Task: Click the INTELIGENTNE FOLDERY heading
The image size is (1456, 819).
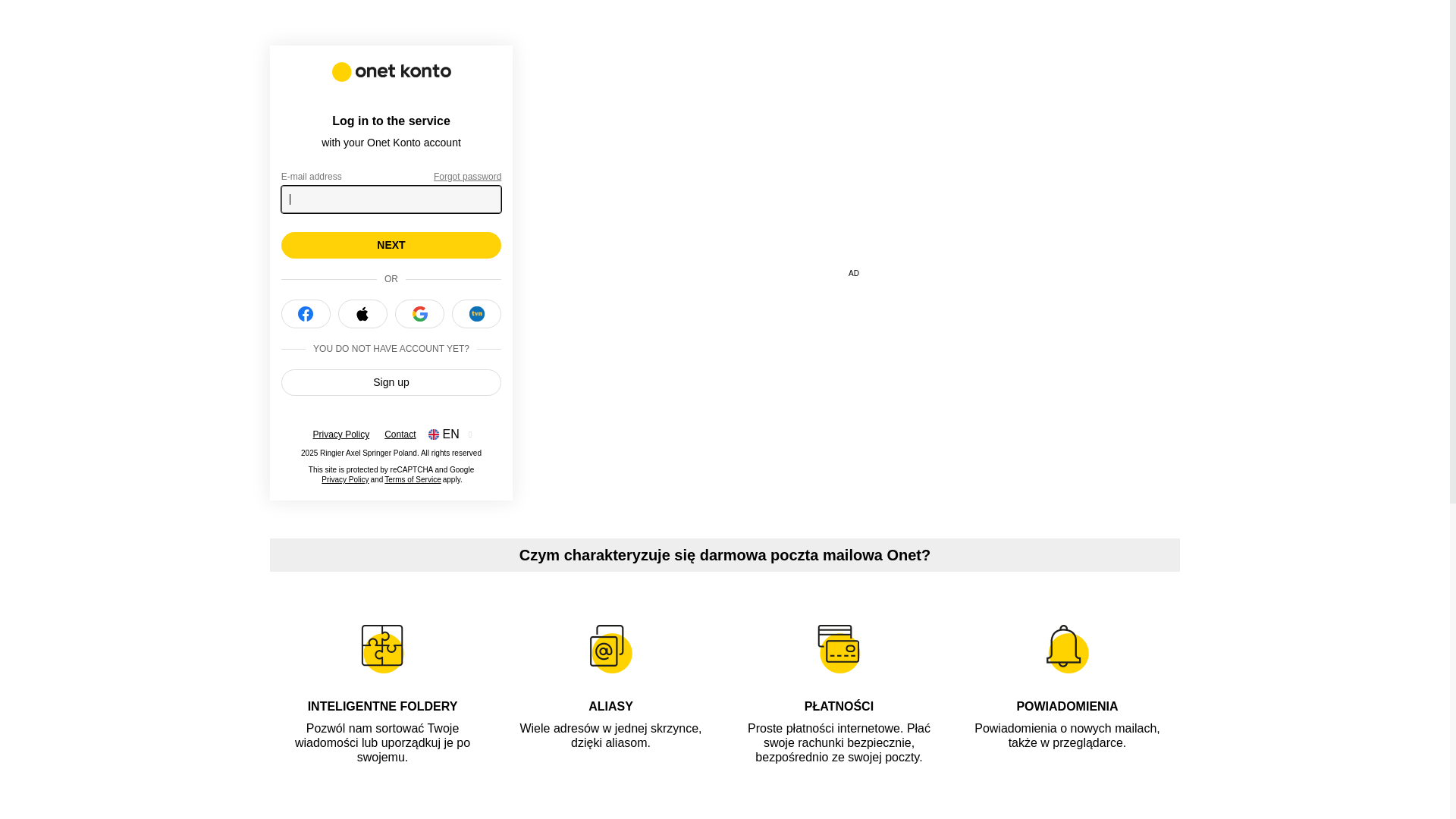Action: 382,706
